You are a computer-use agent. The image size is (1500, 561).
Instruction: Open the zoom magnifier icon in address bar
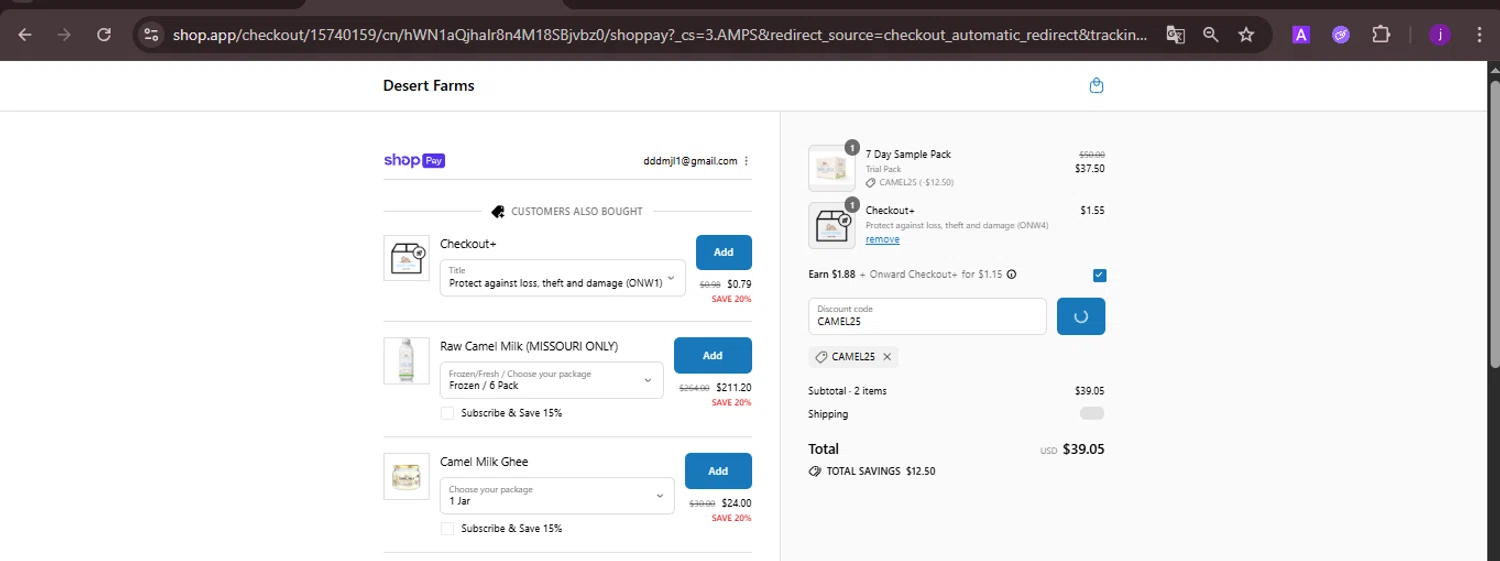click(1210, 34)
